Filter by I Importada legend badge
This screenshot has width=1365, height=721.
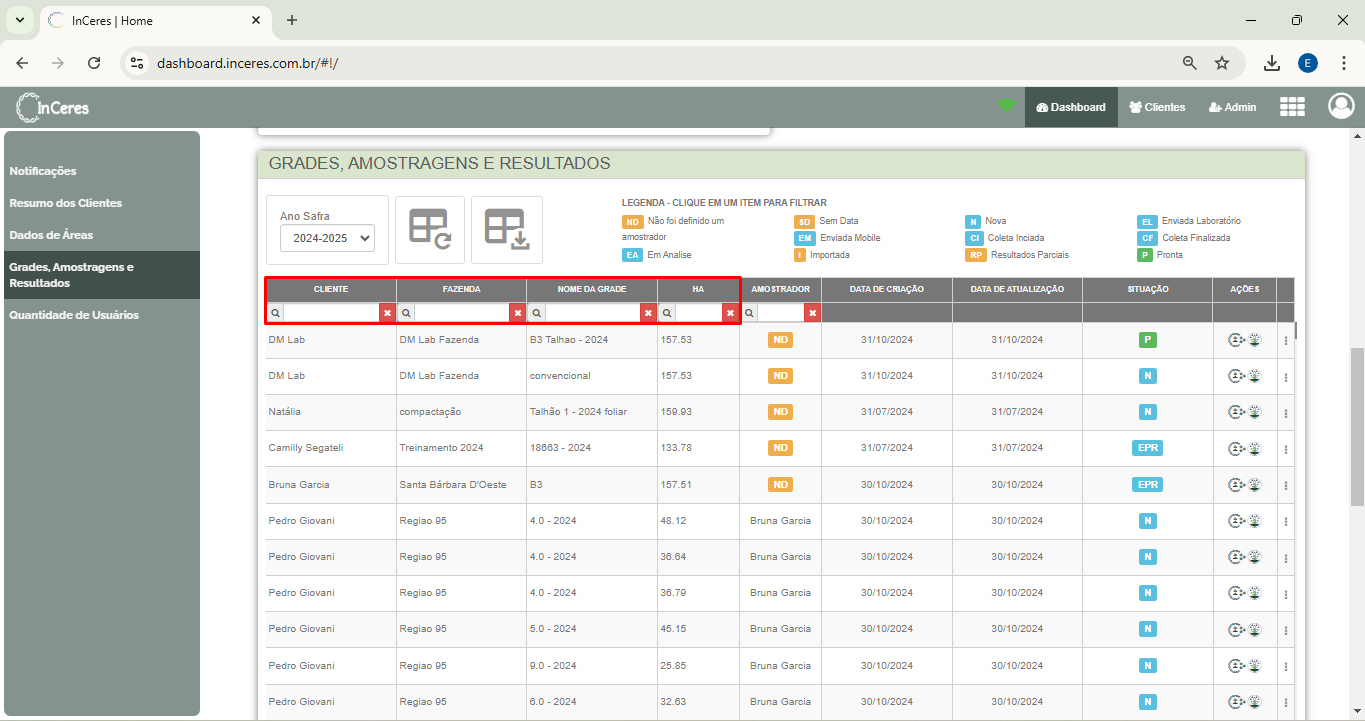click(800, 255)
